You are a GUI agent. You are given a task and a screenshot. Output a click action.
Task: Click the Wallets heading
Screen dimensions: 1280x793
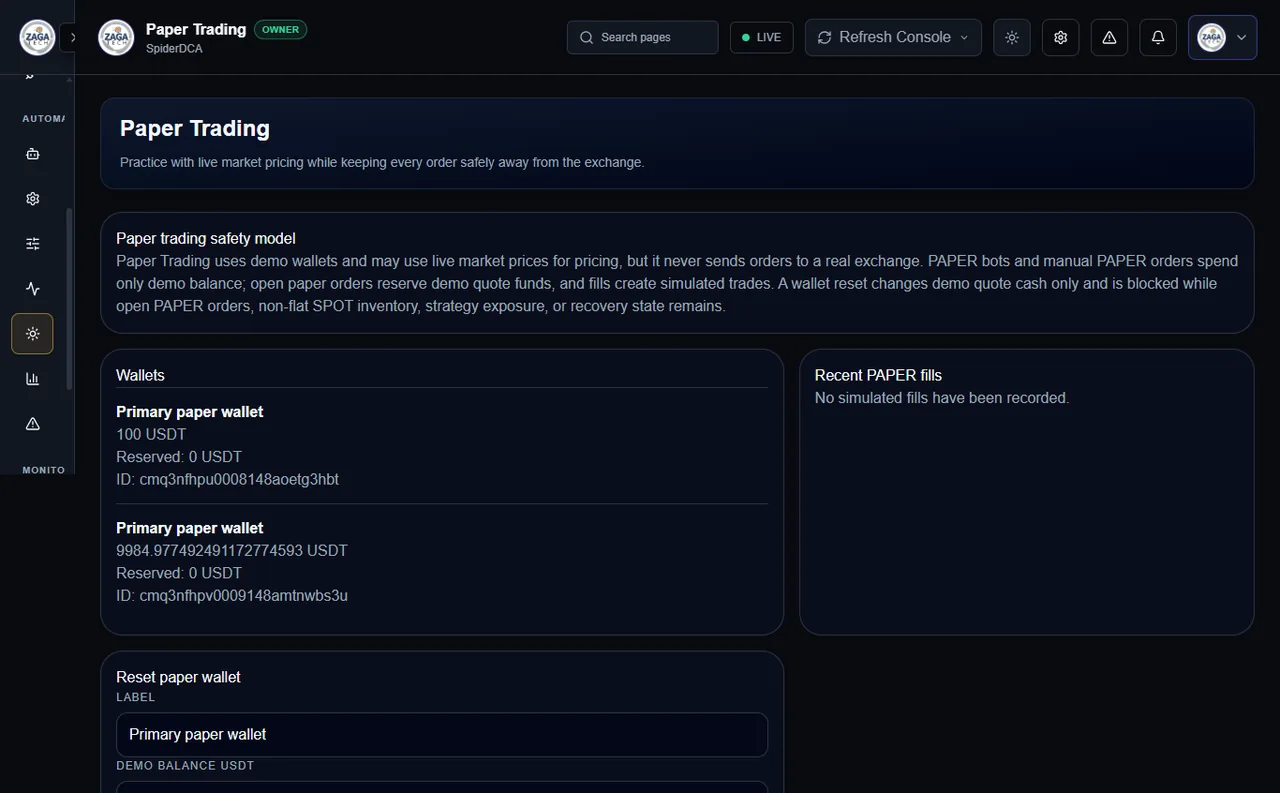[140, 375]
